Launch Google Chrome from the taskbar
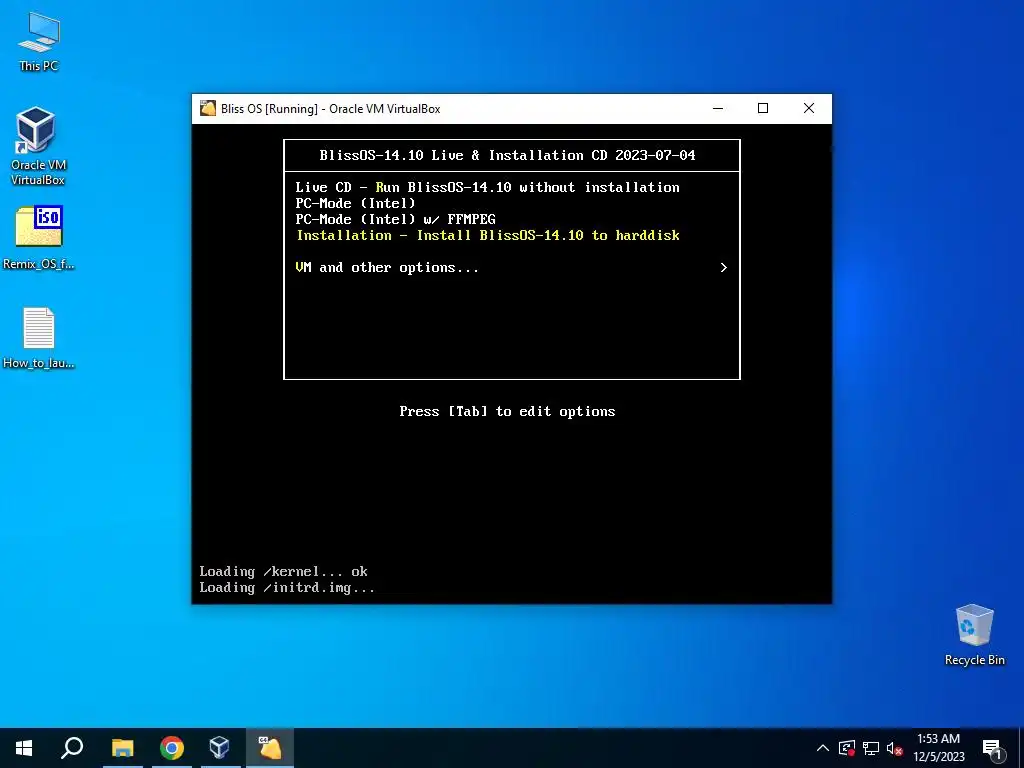The image size is (1024, 768). (x=172, y=748)
